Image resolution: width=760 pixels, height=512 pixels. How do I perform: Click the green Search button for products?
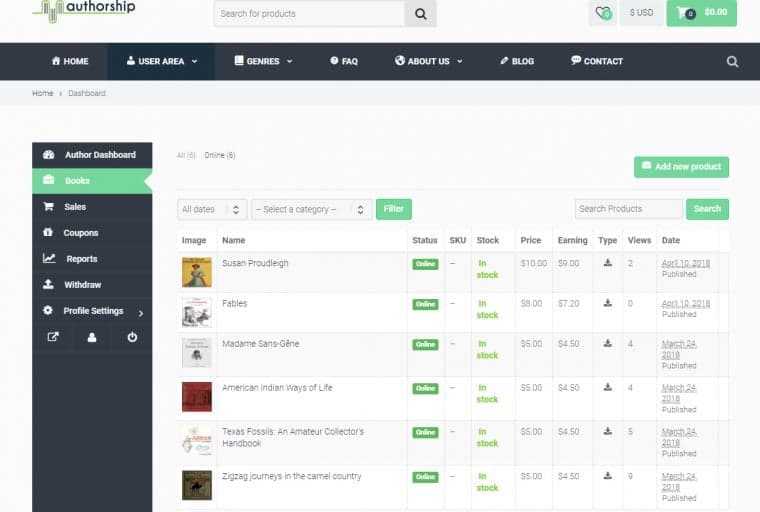707,209
